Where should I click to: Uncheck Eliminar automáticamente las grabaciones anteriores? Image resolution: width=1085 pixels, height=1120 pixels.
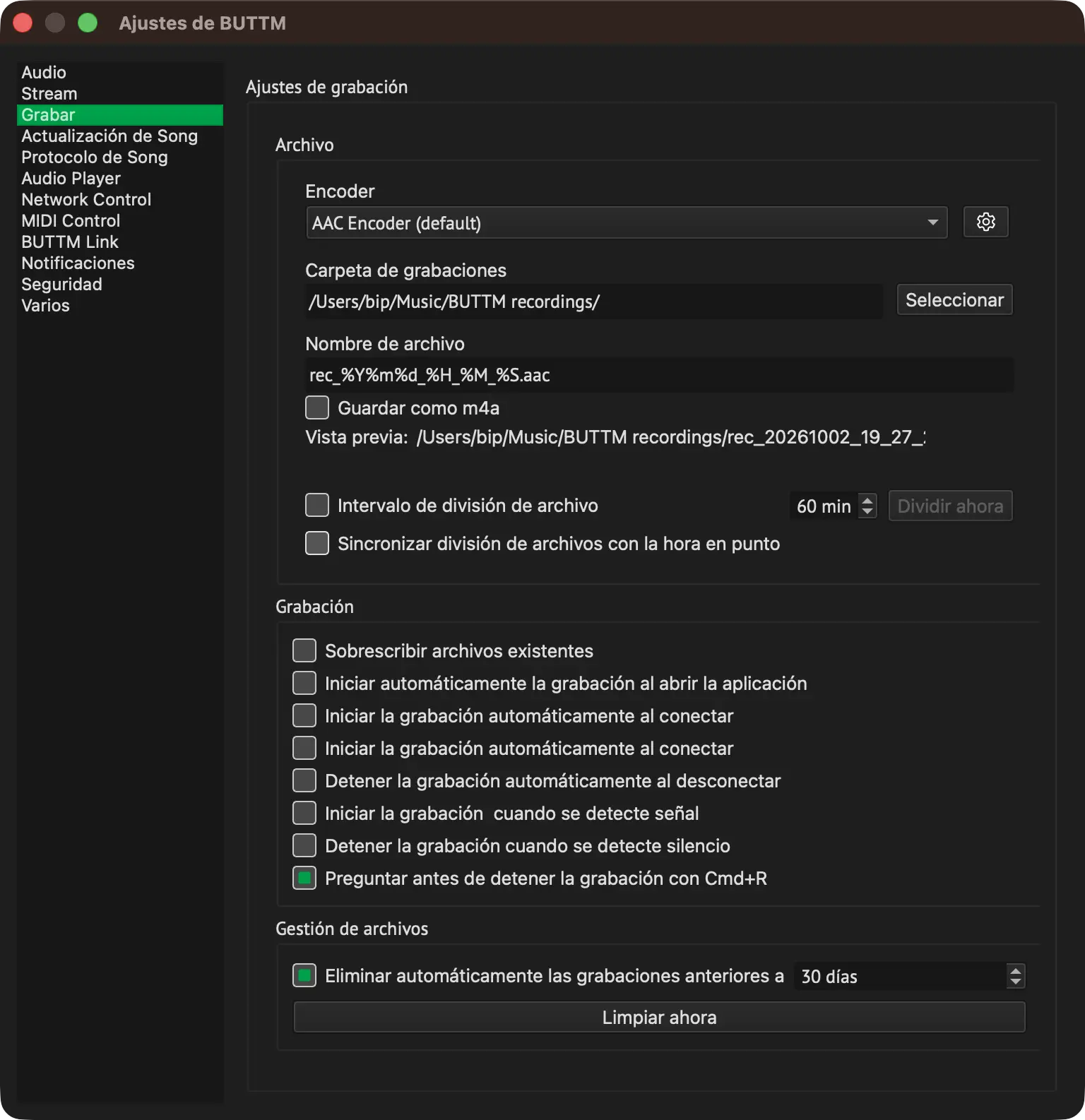point(304,975)
